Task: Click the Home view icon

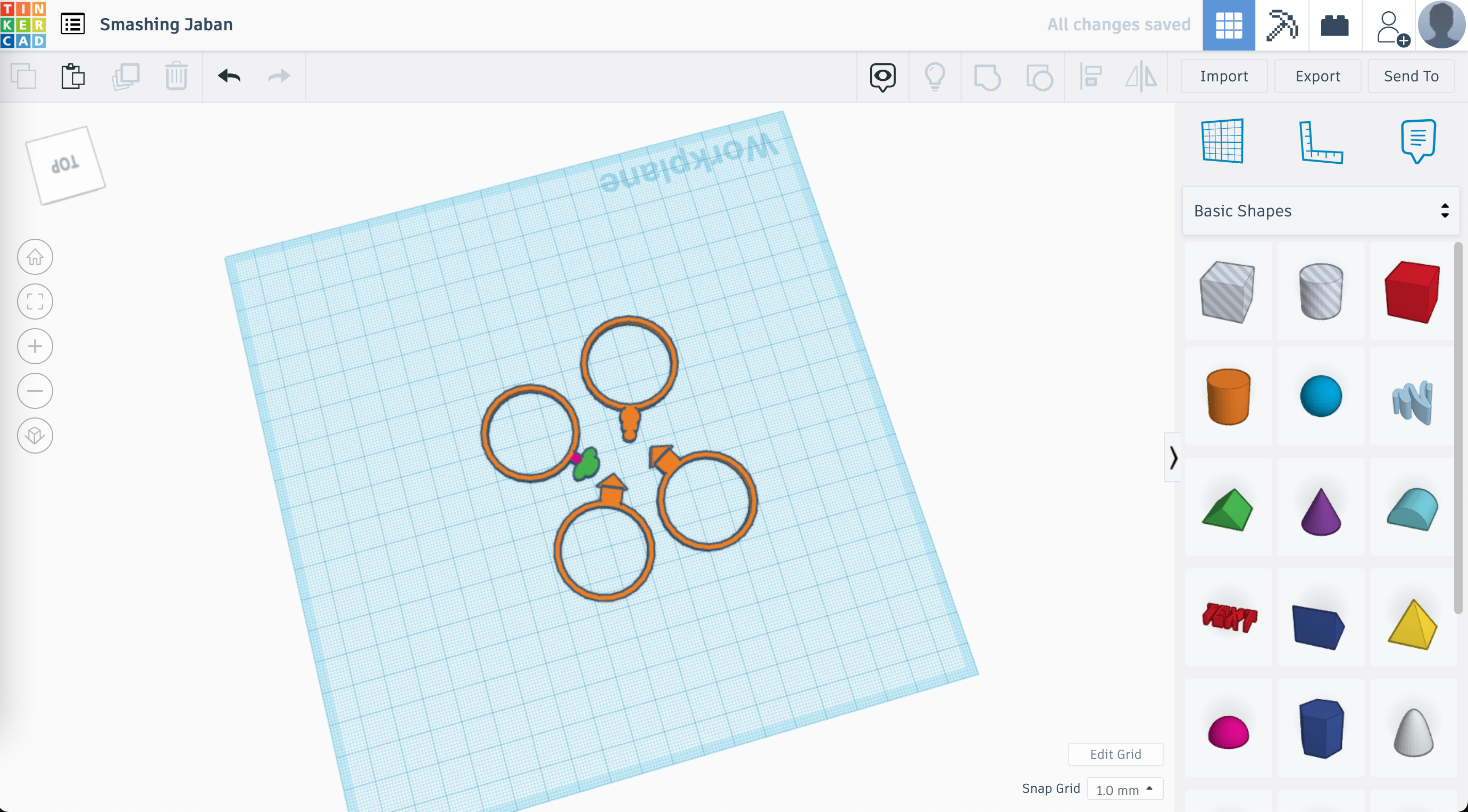Action: click(x=35, y=257)
